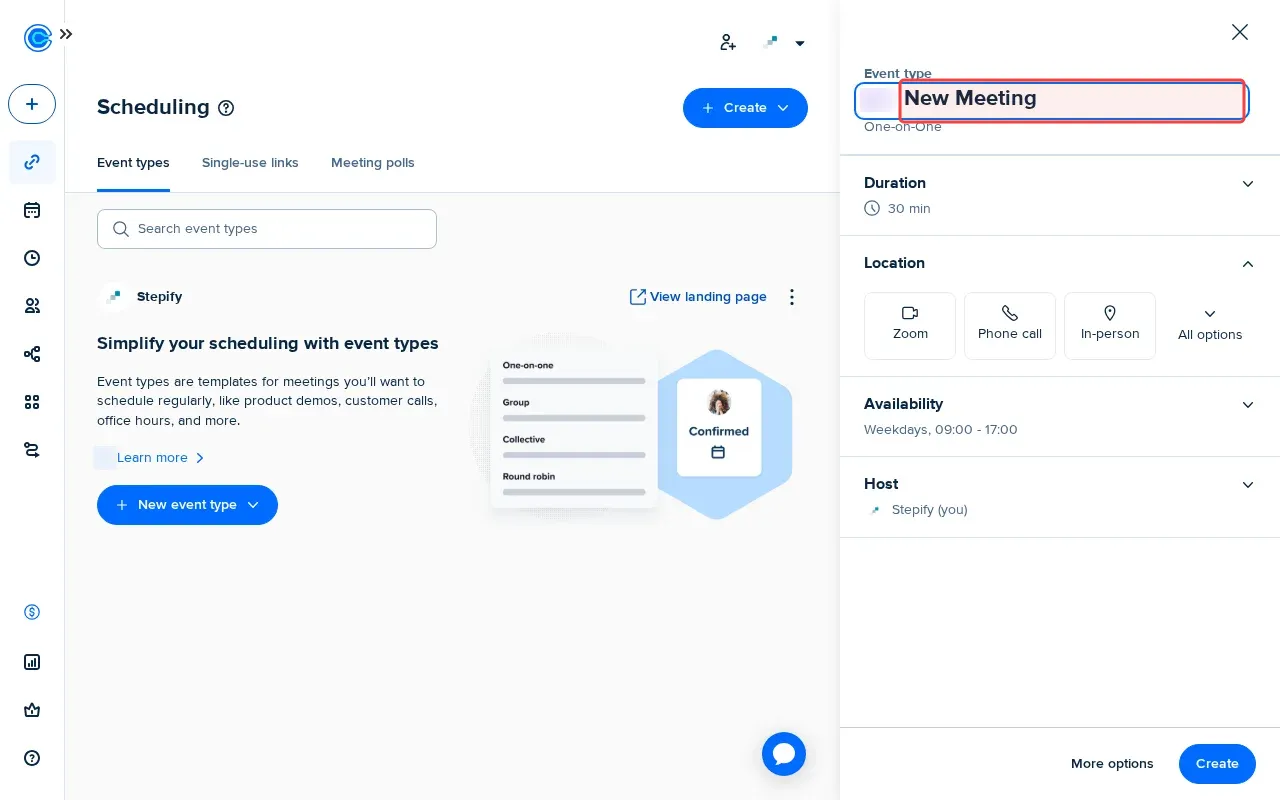Click the More options button
The width and height of the screenshot is (1280, 800).
click(1112, 764)
